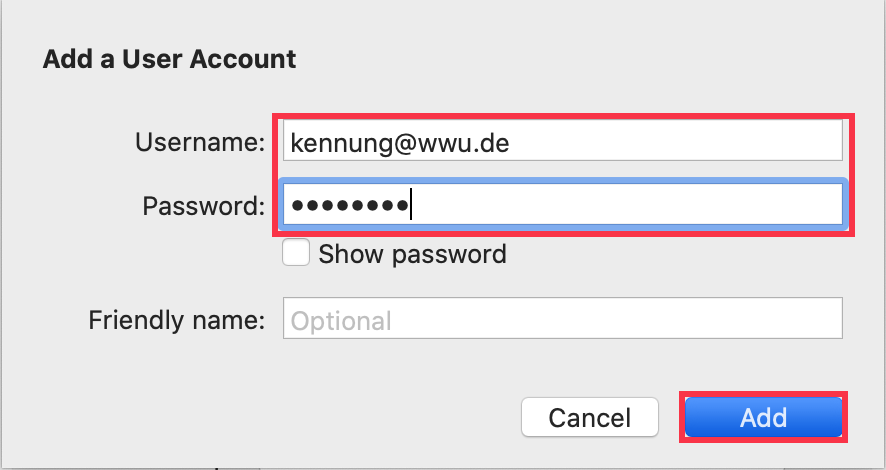
Task: Click the "Username:" label
Action: point(200,143)
